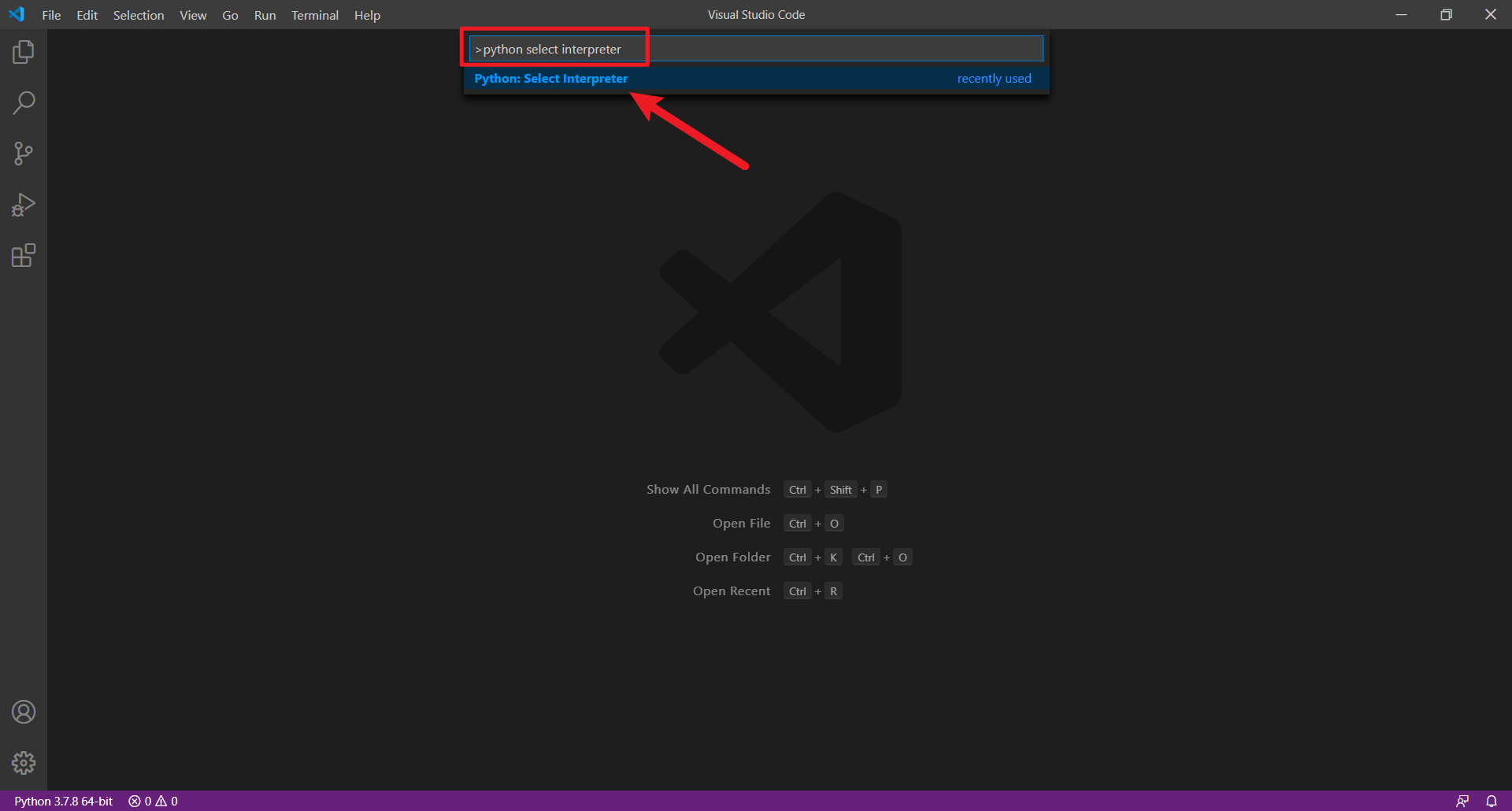This screenshot has height=811, width=1512.
Task: Open the Accounts icon in activity bar
Action: click(24, 711)
